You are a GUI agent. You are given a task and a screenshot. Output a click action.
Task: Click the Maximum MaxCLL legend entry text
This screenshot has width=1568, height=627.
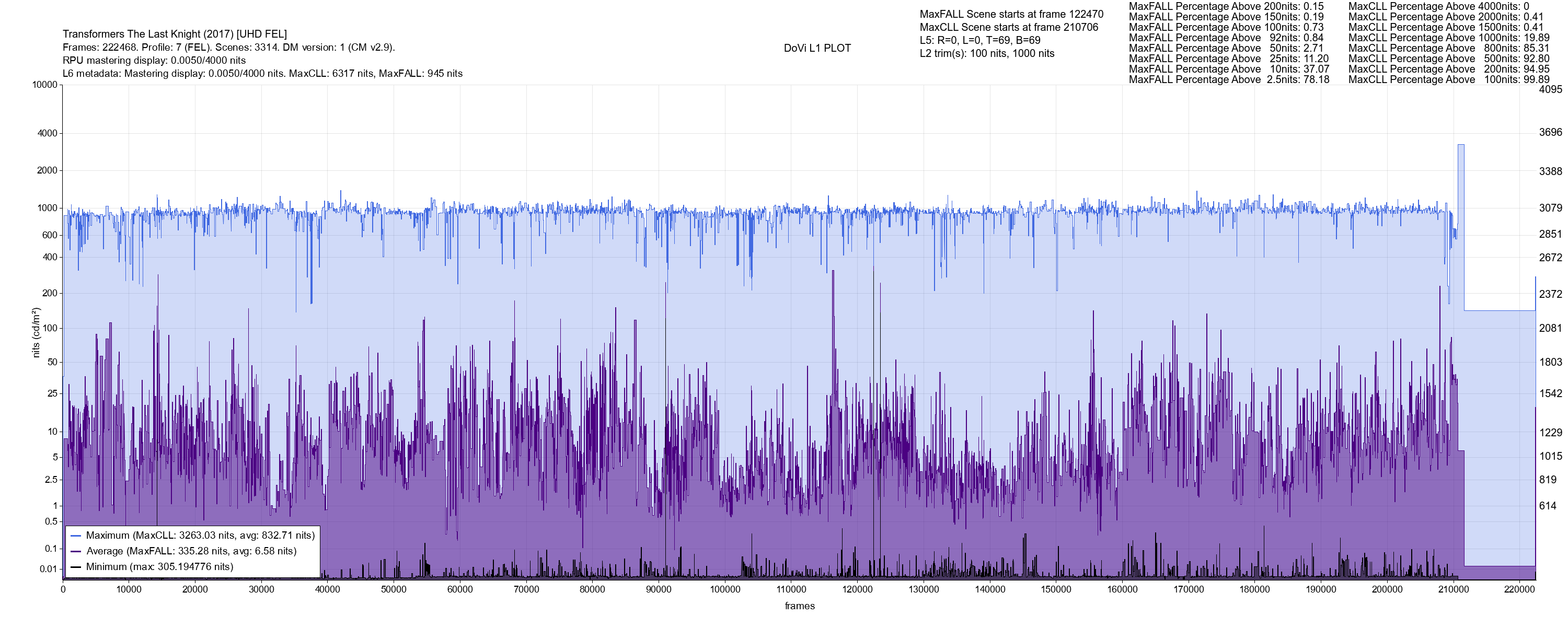click(200, 536)
